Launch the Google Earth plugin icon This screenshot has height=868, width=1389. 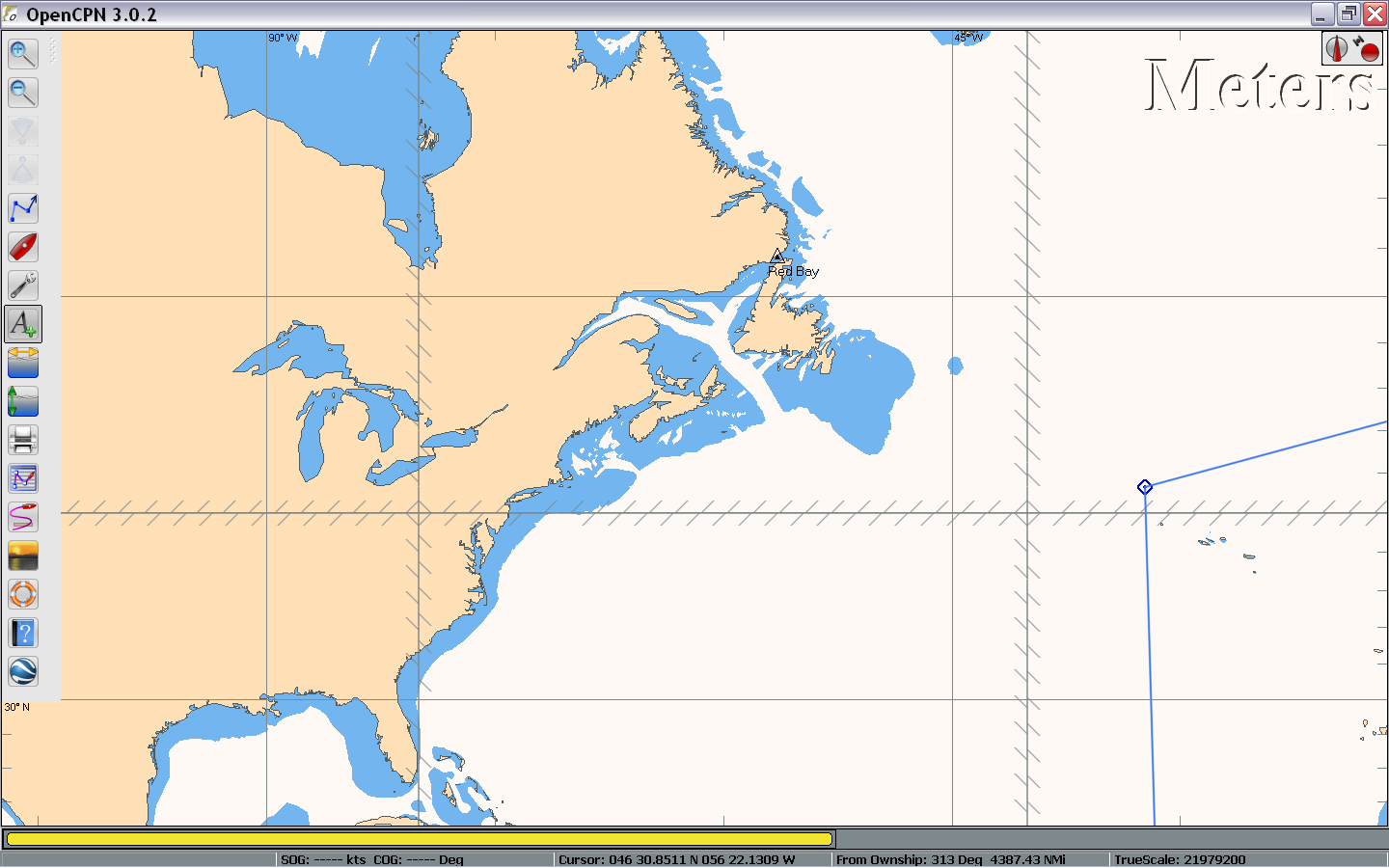(23, 671)
